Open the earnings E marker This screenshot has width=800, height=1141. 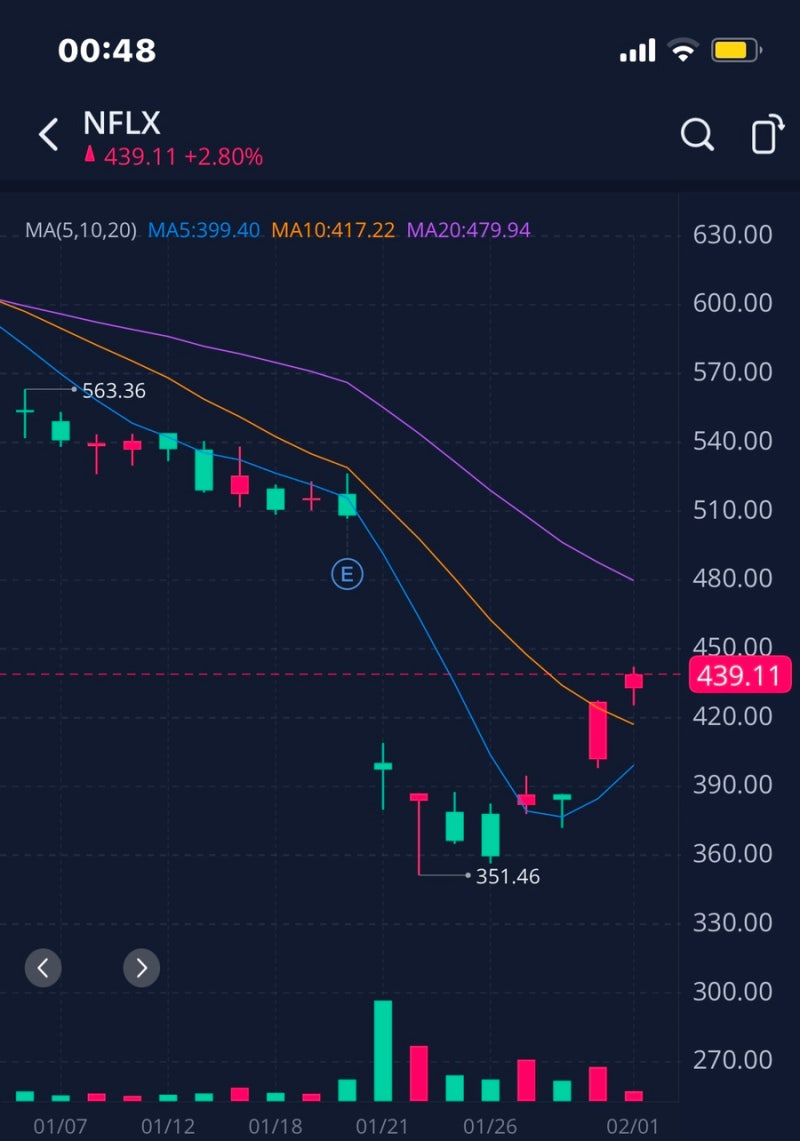point(347,574)
